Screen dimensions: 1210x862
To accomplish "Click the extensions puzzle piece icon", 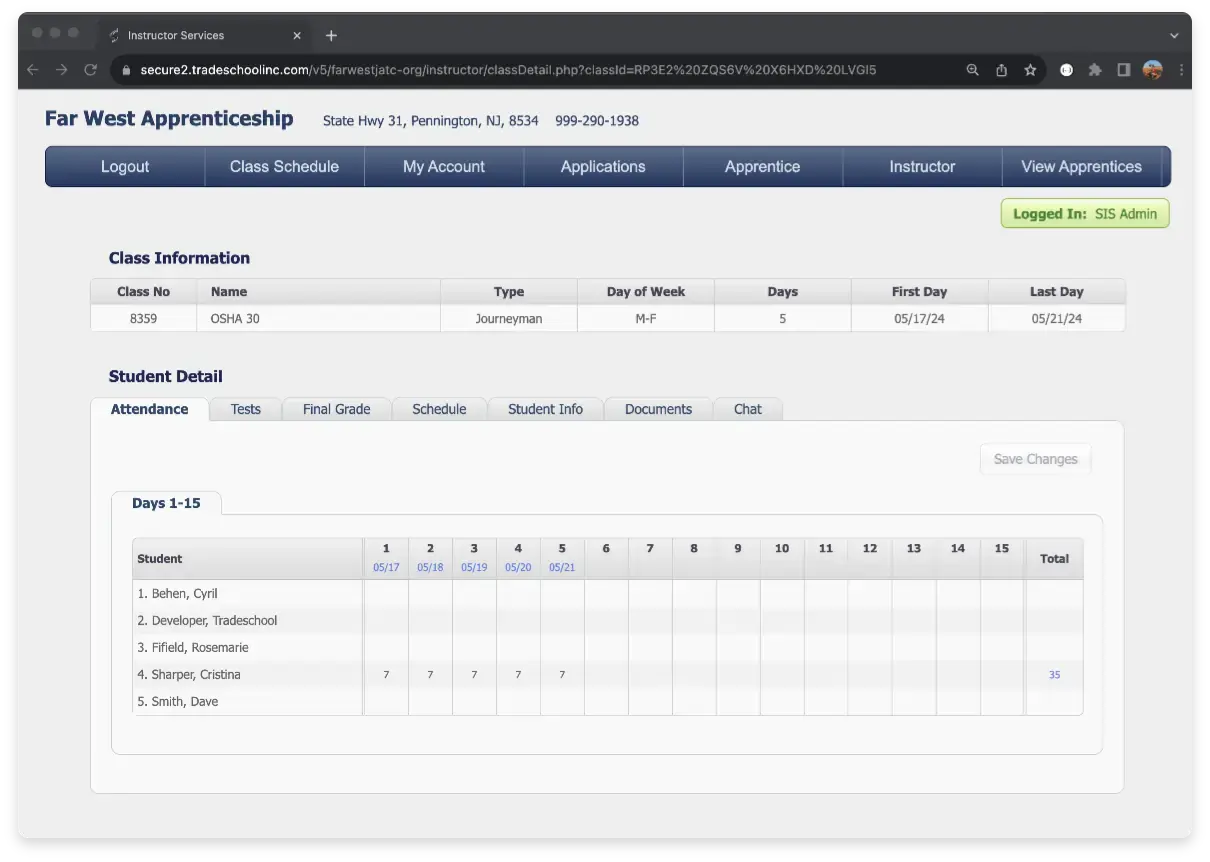I will (1095, 70).
